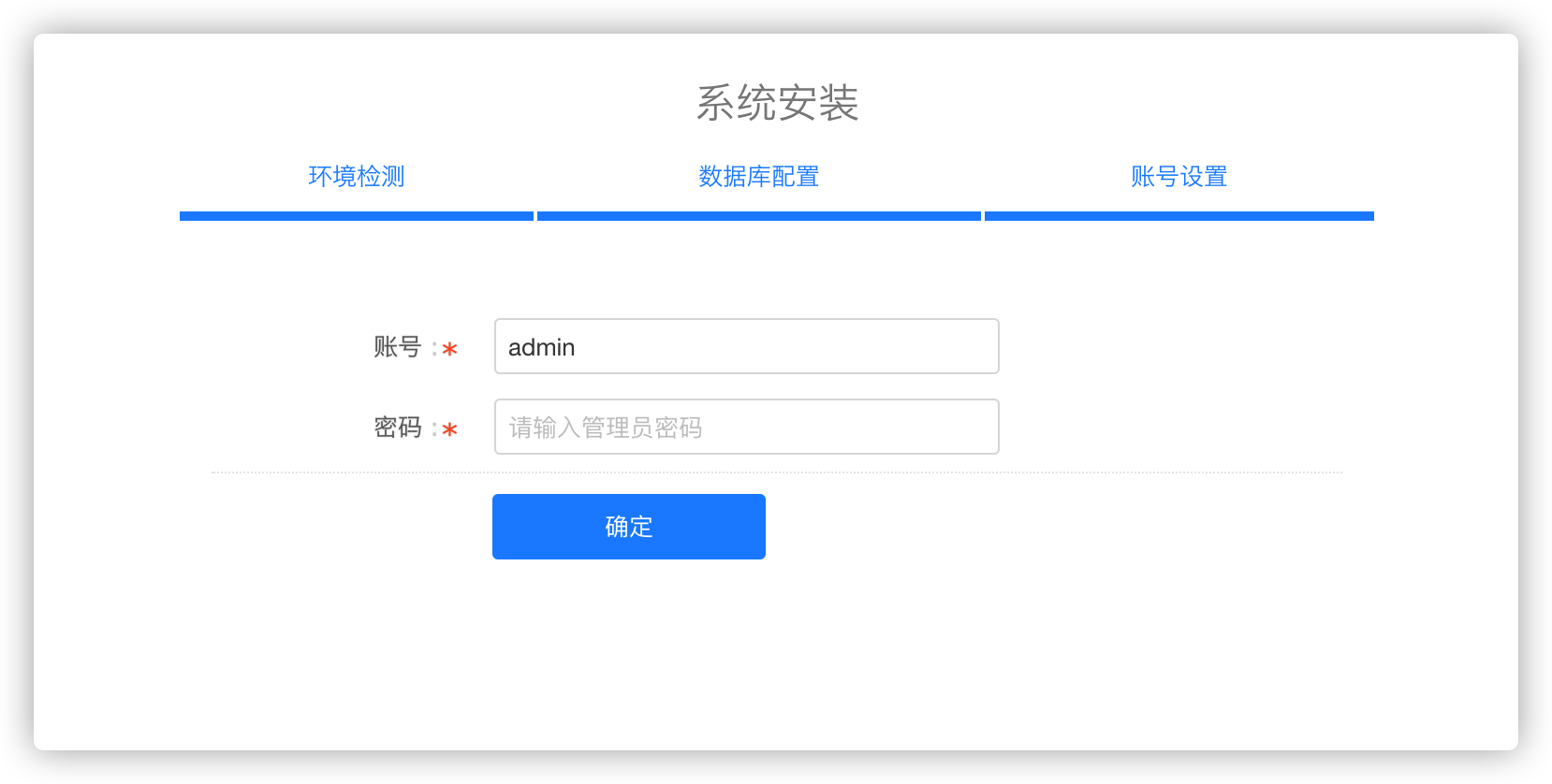Click the blue progress bar under 环境检测

click(357, 216)
